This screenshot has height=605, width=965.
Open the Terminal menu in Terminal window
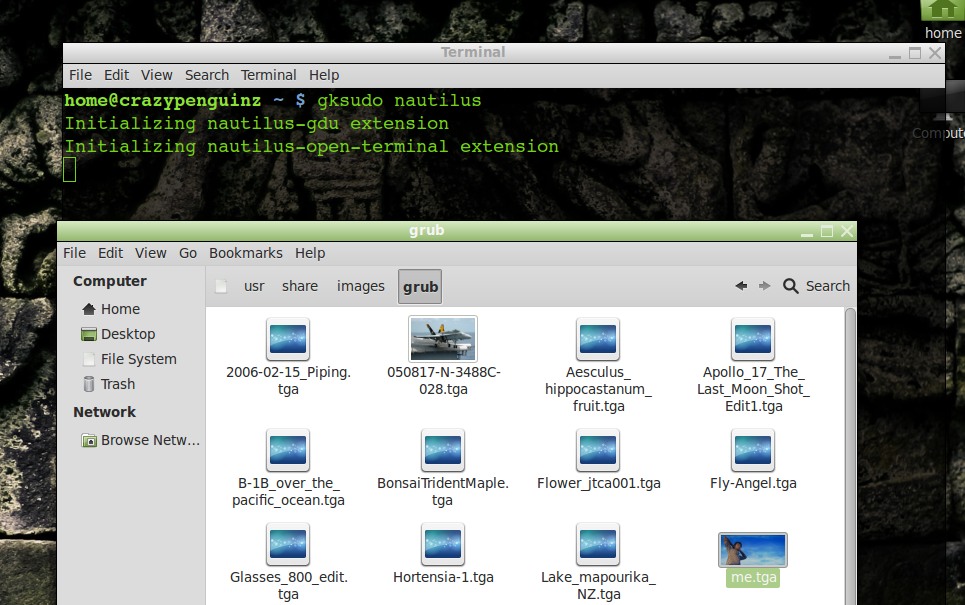click(268, 74)
